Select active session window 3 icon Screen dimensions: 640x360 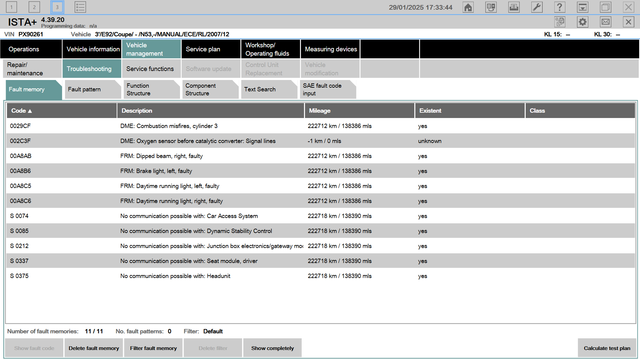[57, 7]
